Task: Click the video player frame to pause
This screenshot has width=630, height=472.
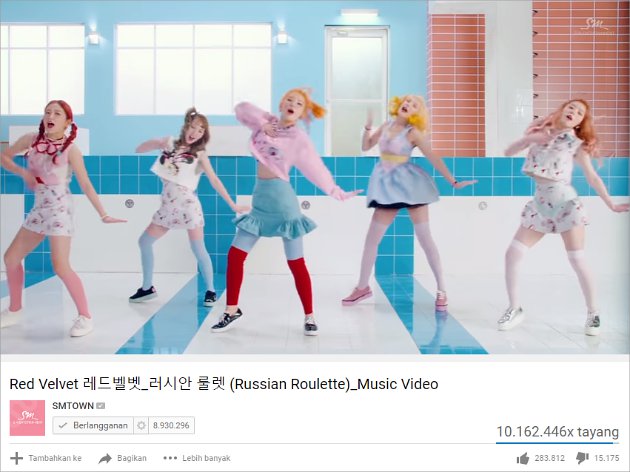Action: (315, 177)
